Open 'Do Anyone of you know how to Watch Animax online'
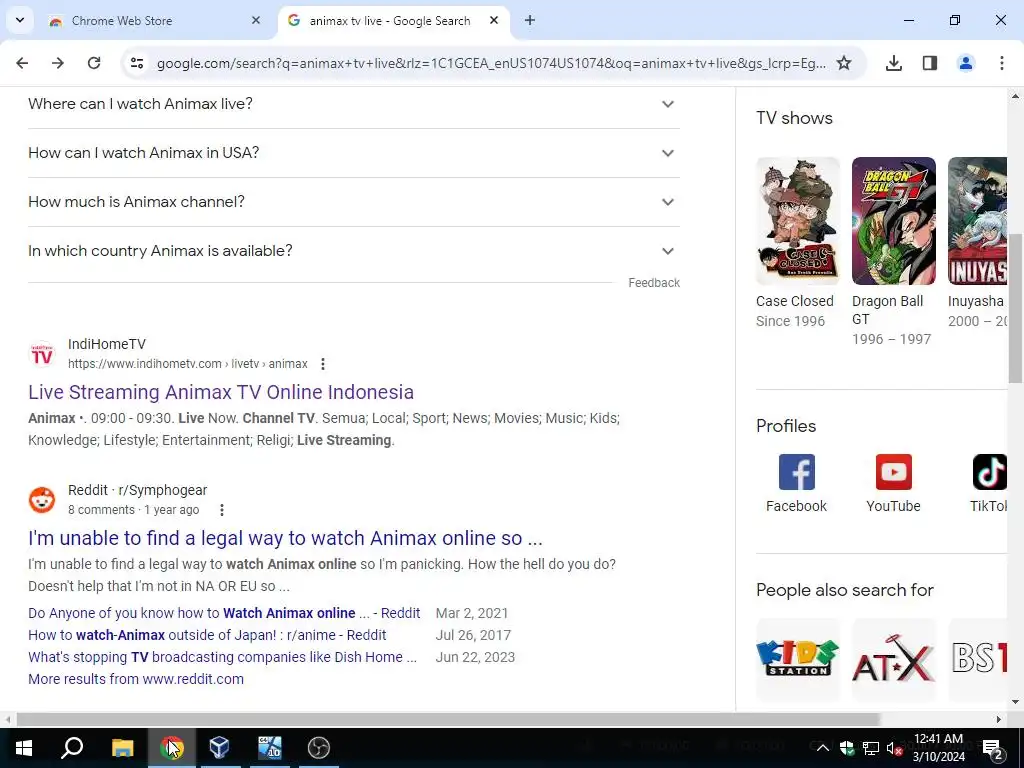This screenshot has width=1024, height=768. point(224,613)
